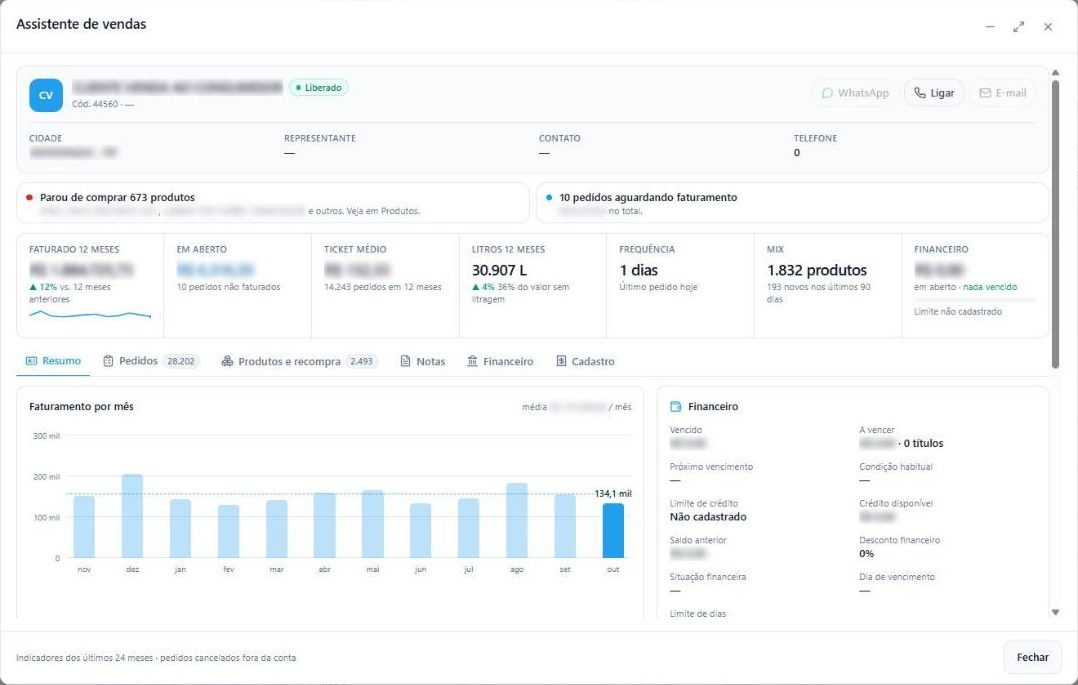Click the 'Parou de comprar 673 produtos' alert text

click(x=118, y=197)
